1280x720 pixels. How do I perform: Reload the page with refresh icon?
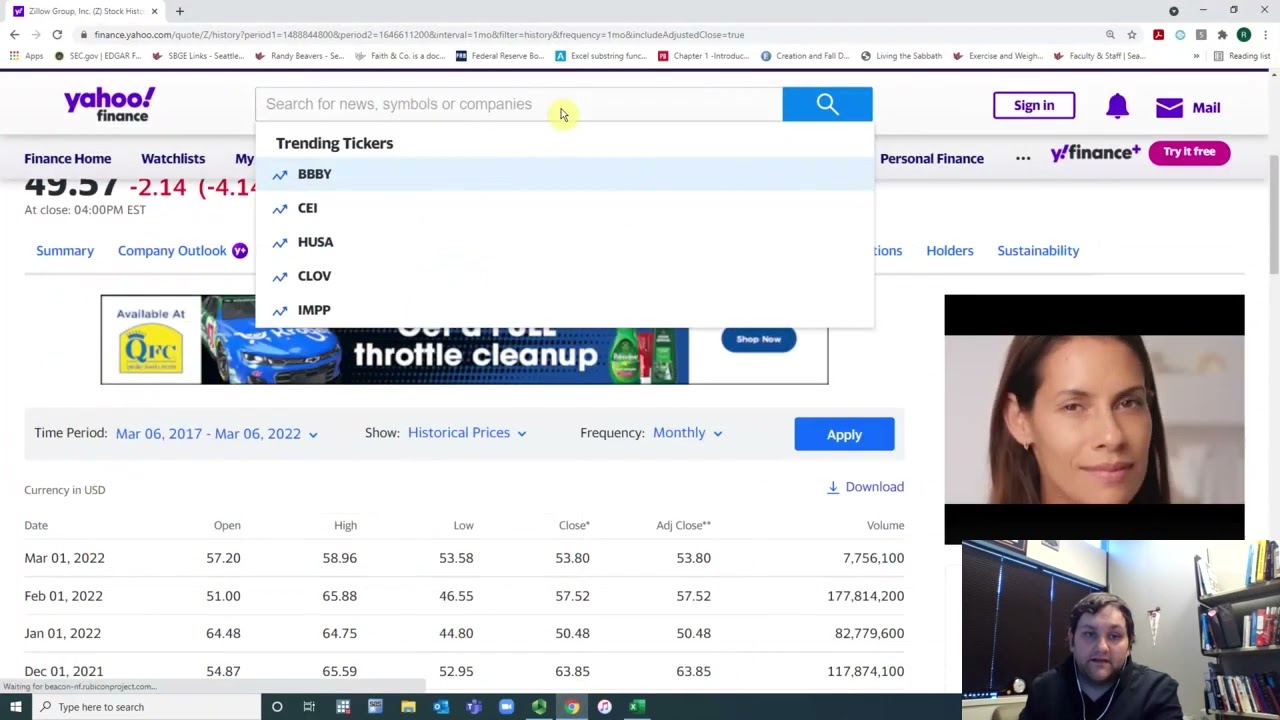tap(57, 35)
